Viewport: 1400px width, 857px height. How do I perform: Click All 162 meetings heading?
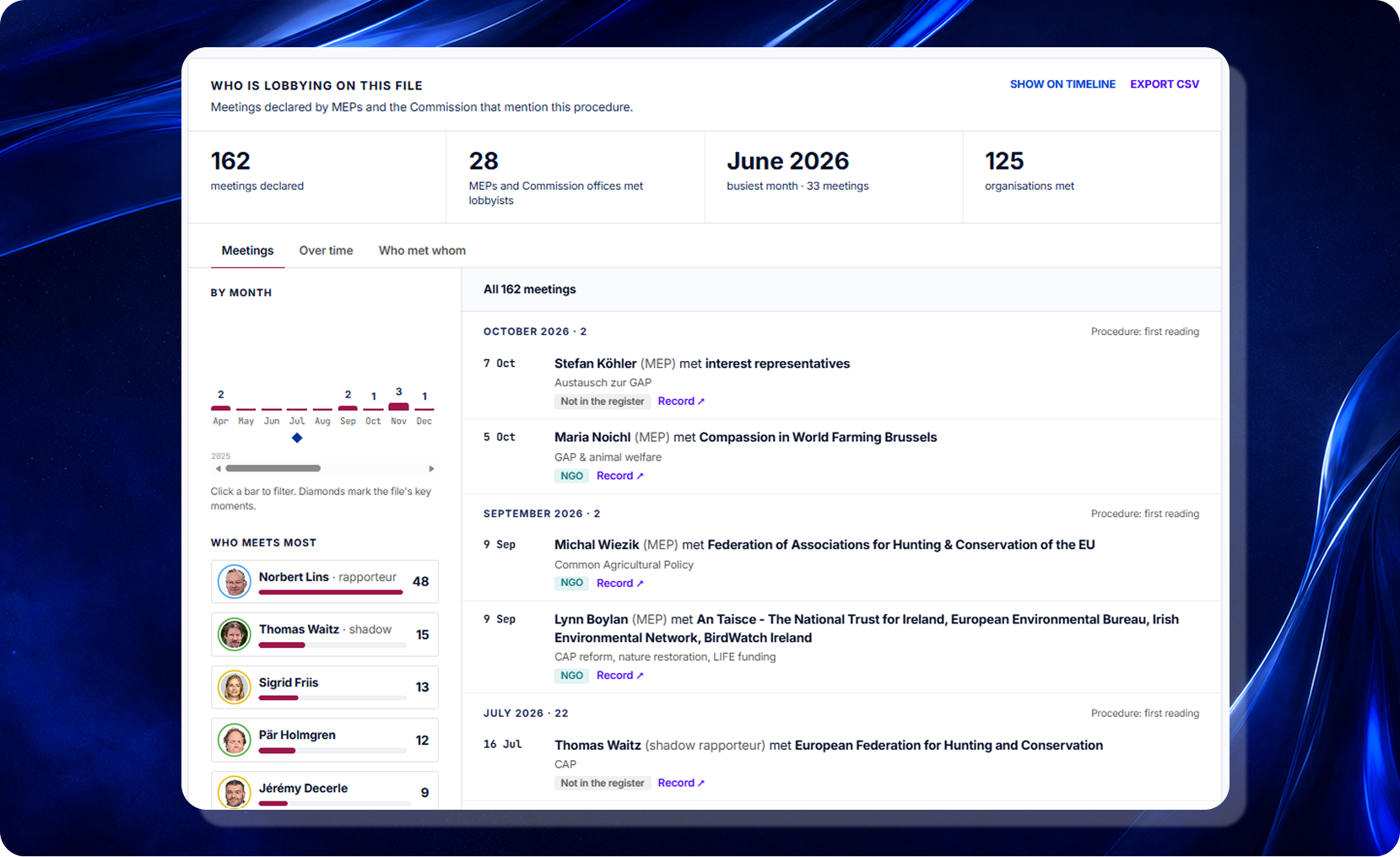(x=530, y=289)
